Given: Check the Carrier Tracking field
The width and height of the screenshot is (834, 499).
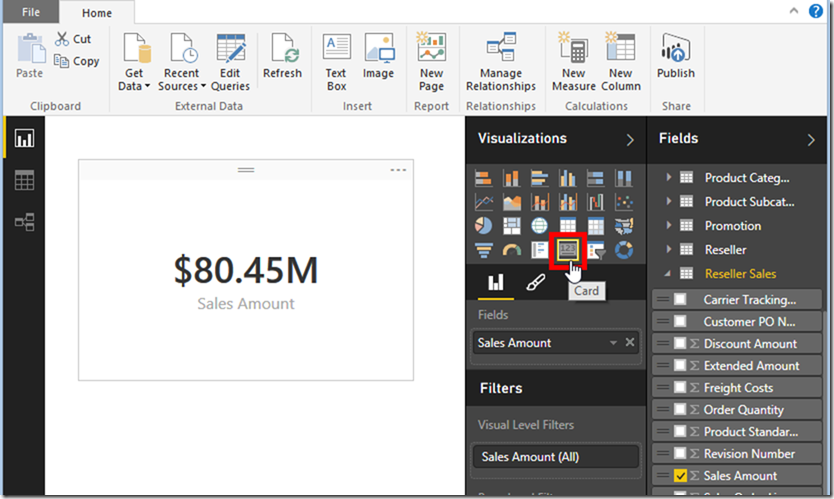Looking at the screenshot, I should [680, 300].
